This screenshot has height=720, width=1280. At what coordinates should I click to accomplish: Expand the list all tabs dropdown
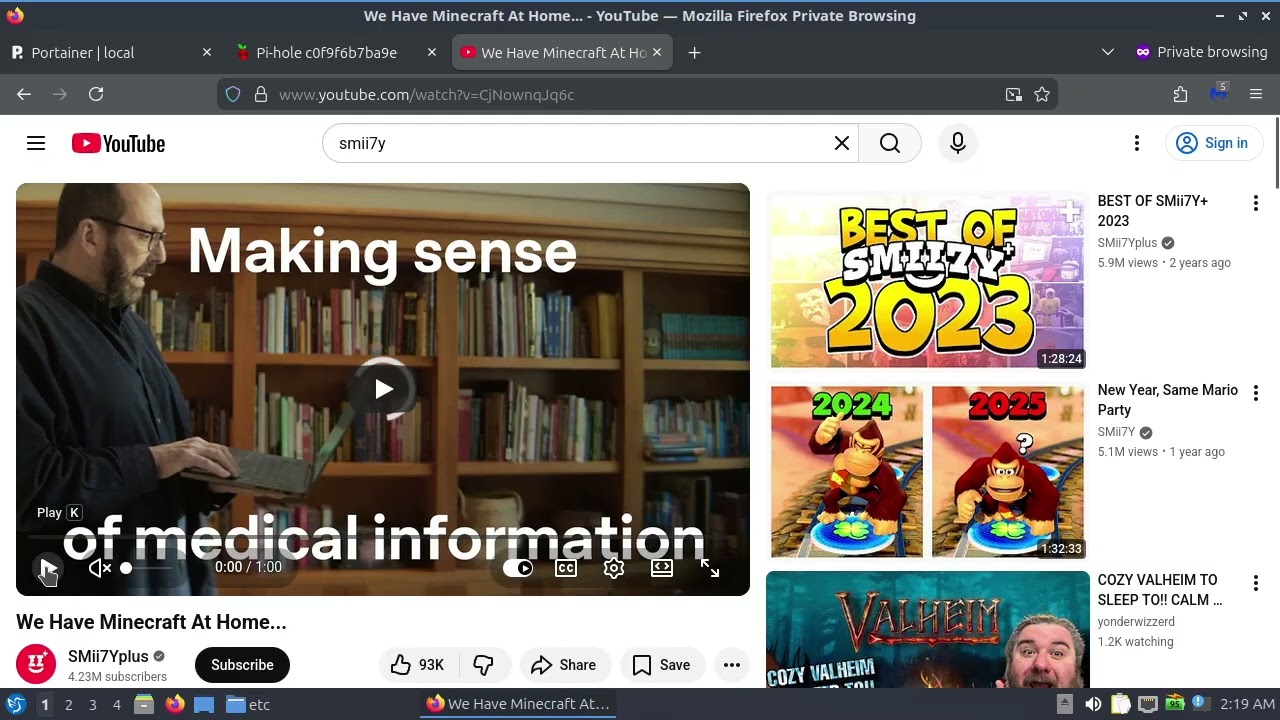pos(1107,52)
